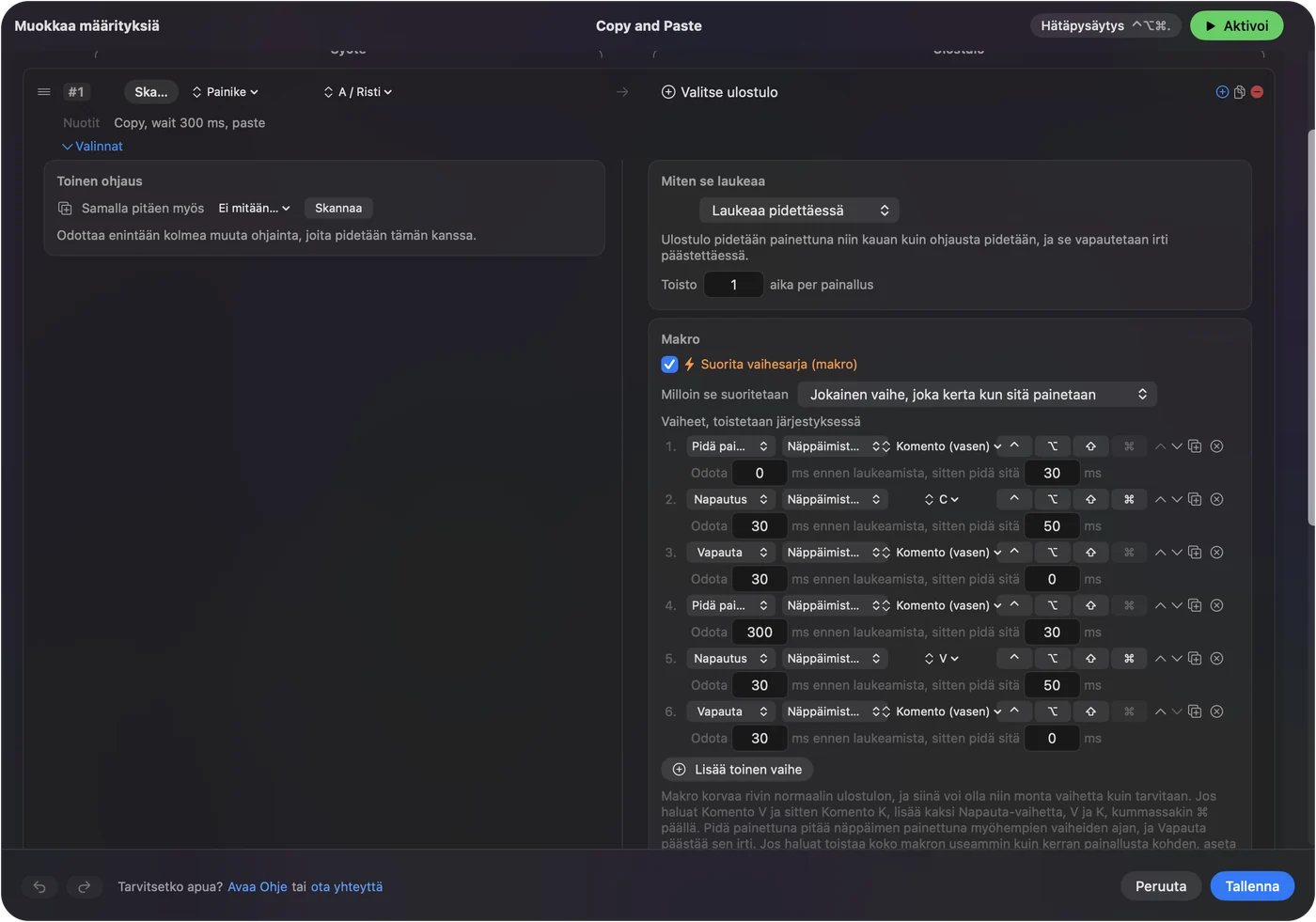The image size is (1316, 922).
Task: Toggle Shift modifier on step 6
Action: click(x=1090, y=711)
